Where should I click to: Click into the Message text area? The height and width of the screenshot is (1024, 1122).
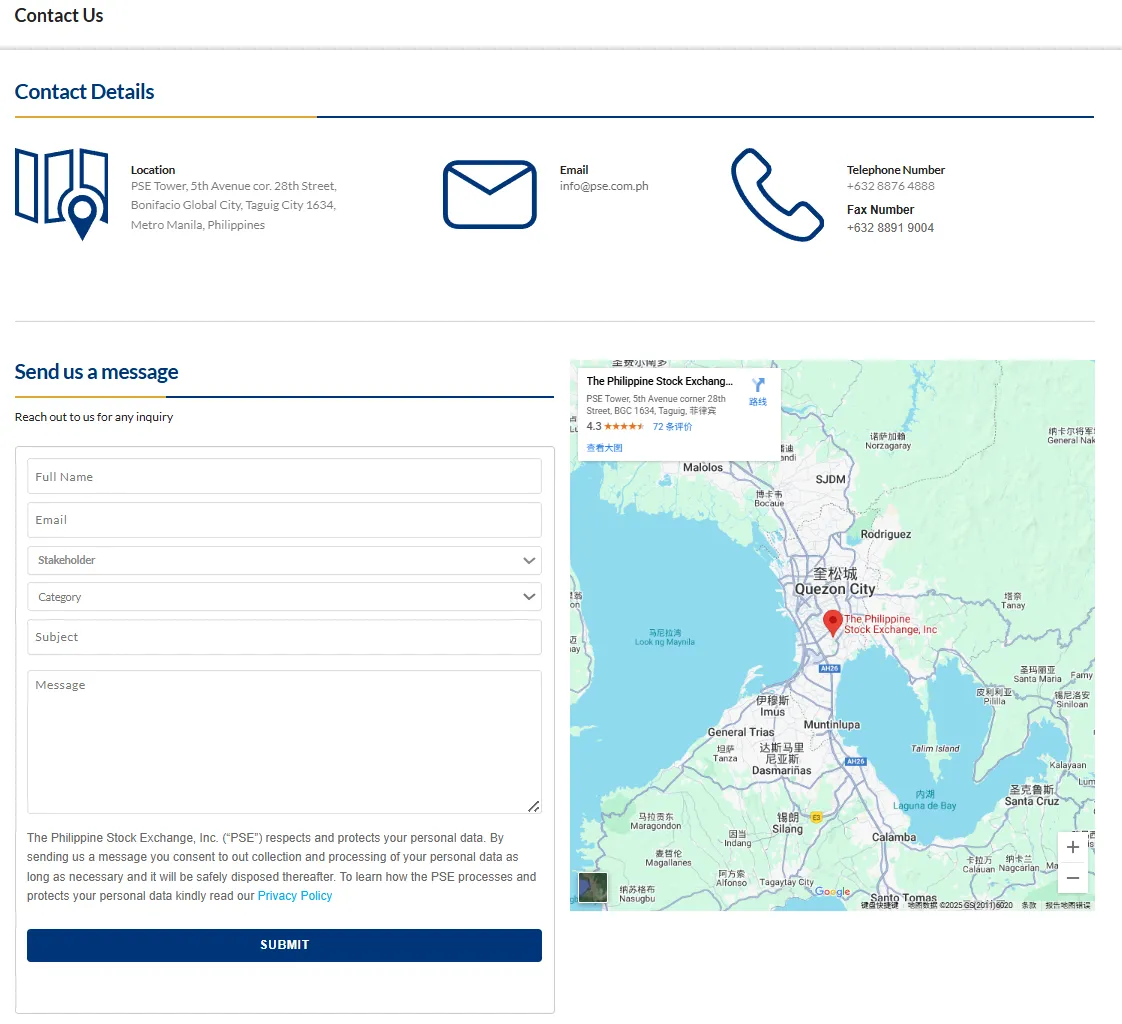[284, 741]
